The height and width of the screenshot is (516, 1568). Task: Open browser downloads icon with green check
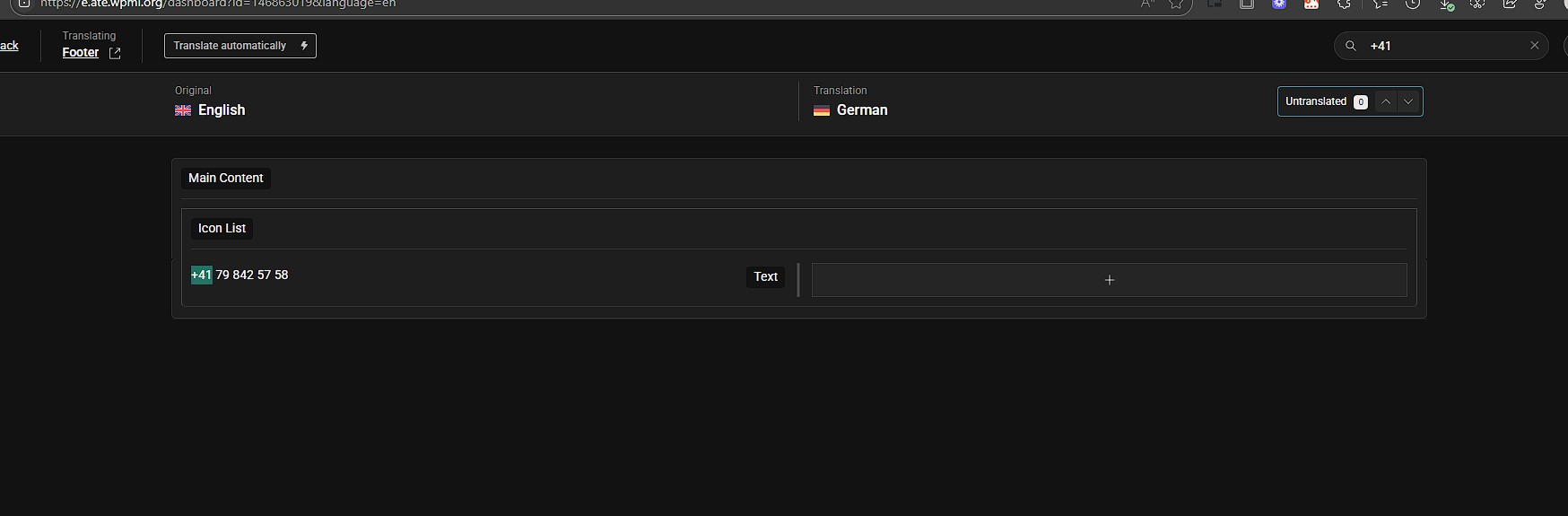point(1446,4)
